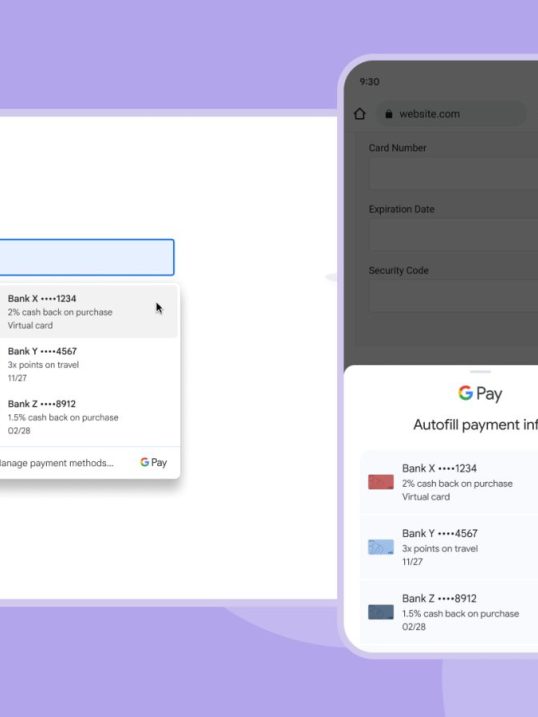Click the Expiration Date field
This screenshot has height=717, width=538.
pos(453,235)
